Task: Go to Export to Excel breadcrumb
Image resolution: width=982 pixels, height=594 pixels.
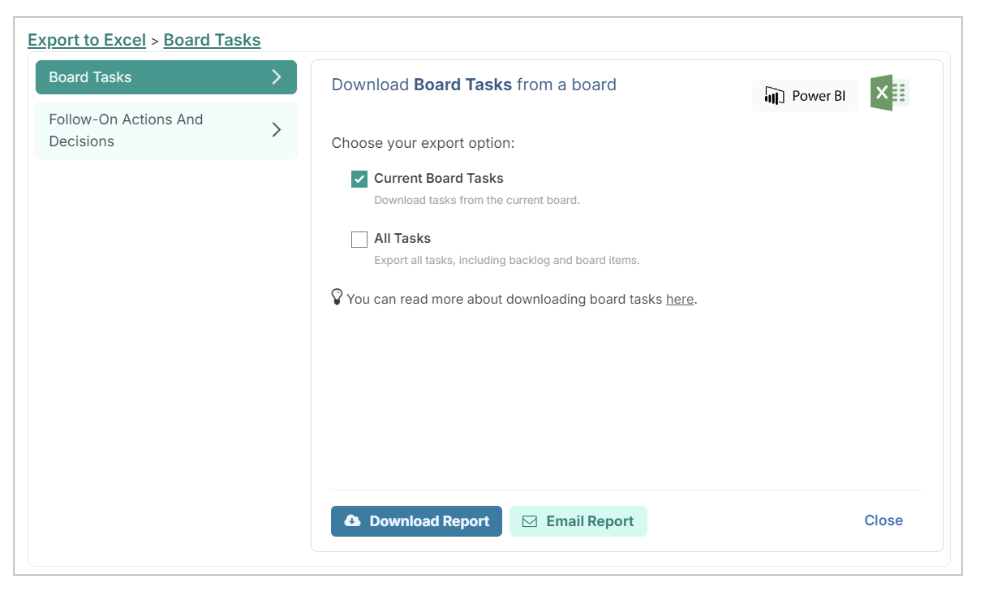Action: tap(86, 40)
